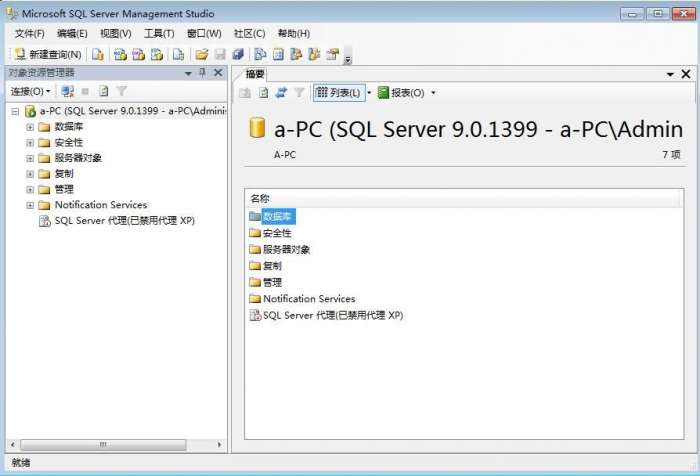Image resolution: width=700 pixels, height=476 pixels.
Task: Show the Summary window via toolbar icon
Action: (278, 54)
